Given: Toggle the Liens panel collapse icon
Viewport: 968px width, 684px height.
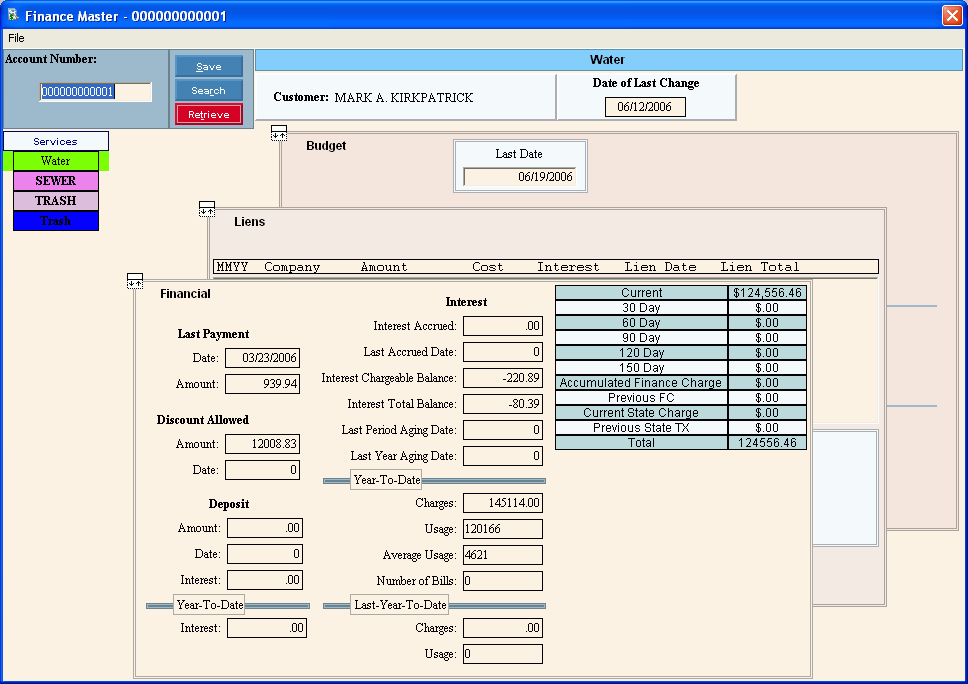Looking at the screenshot, I should click(x=207, y=209).
